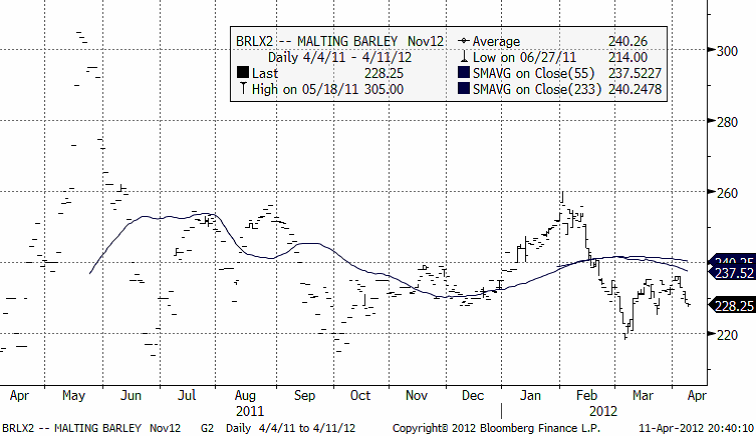
Task: Select the SMAVG on Close(233) color swatch
Action: coord(463,89)
